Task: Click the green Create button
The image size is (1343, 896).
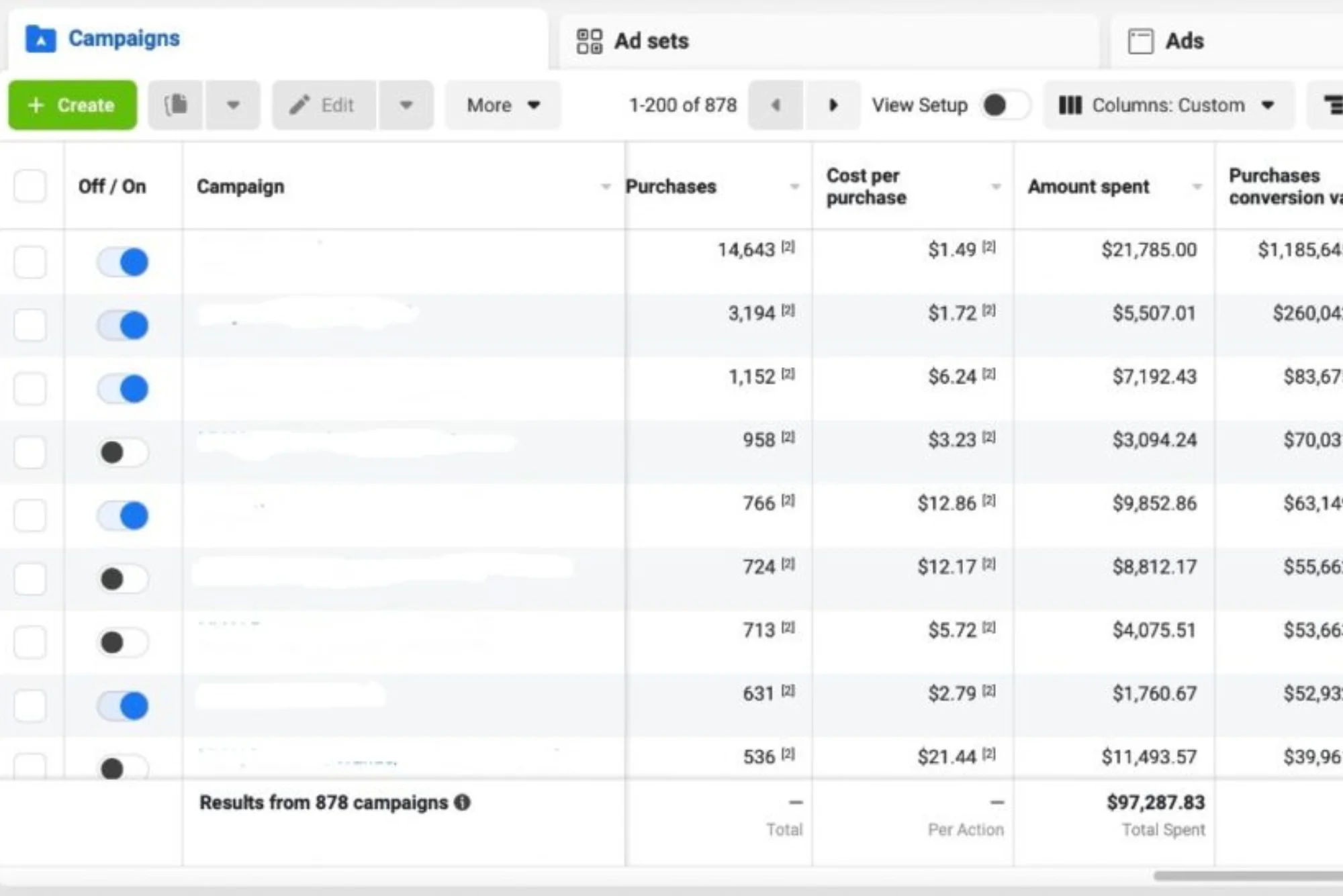Action: pos(73,105)
